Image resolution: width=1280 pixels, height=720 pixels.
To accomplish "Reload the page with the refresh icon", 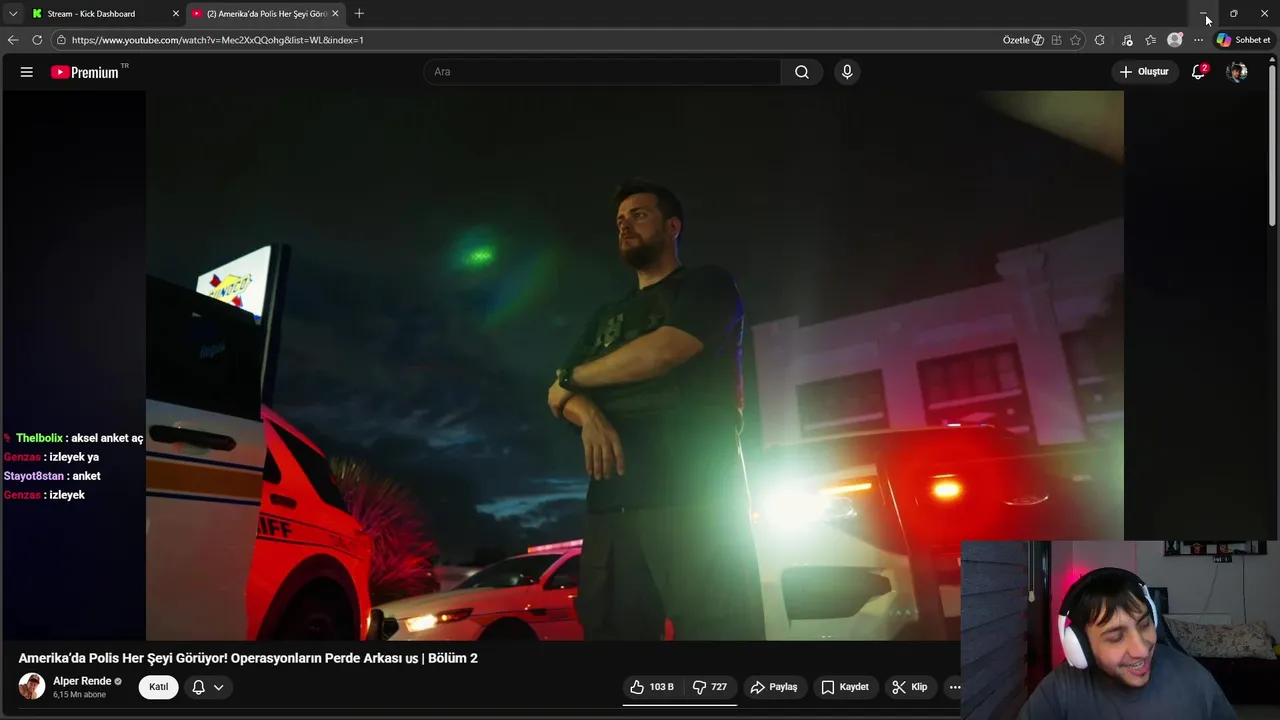I will [x=37, y=40].
